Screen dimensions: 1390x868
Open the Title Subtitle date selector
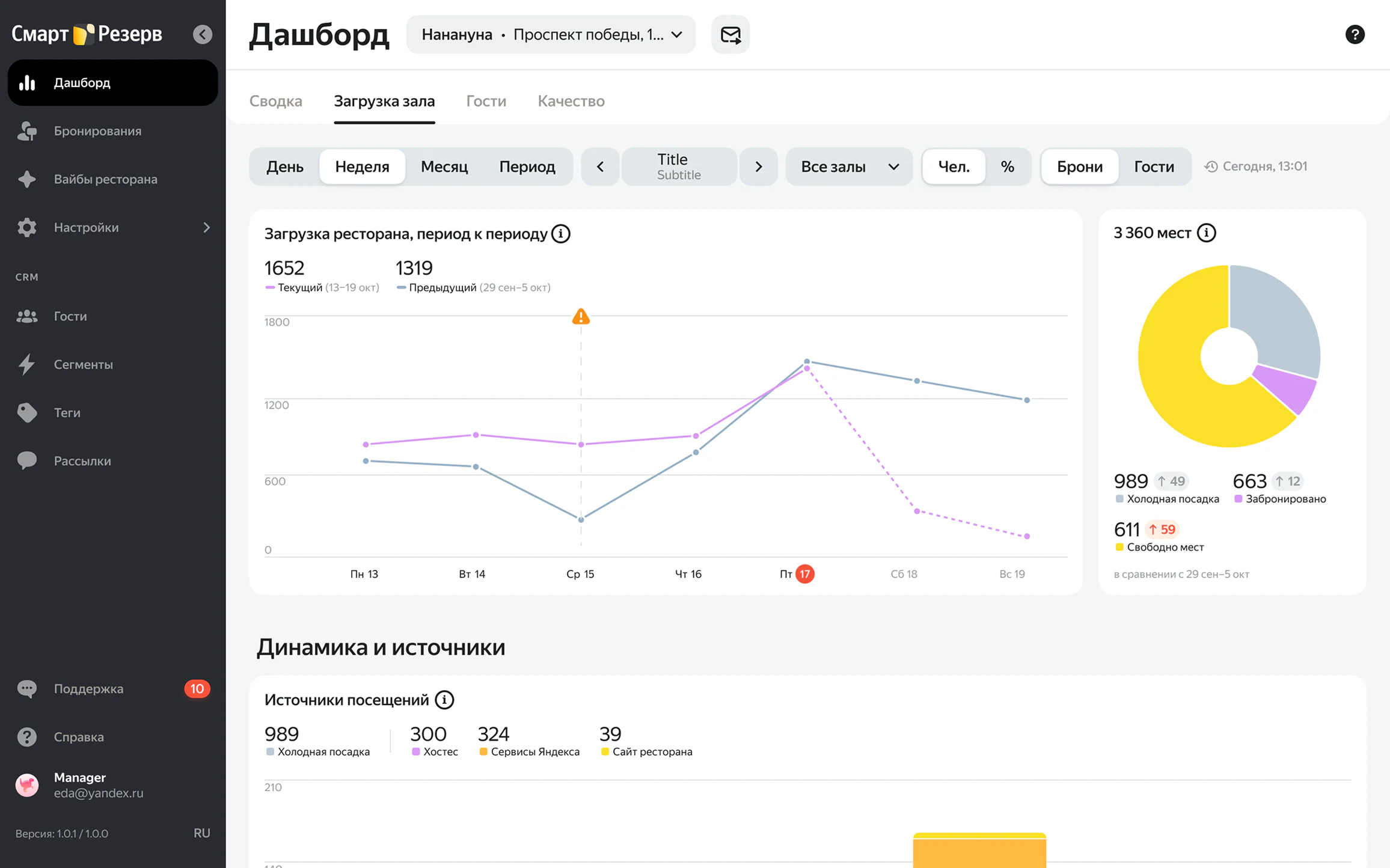(x=679, y=167)
